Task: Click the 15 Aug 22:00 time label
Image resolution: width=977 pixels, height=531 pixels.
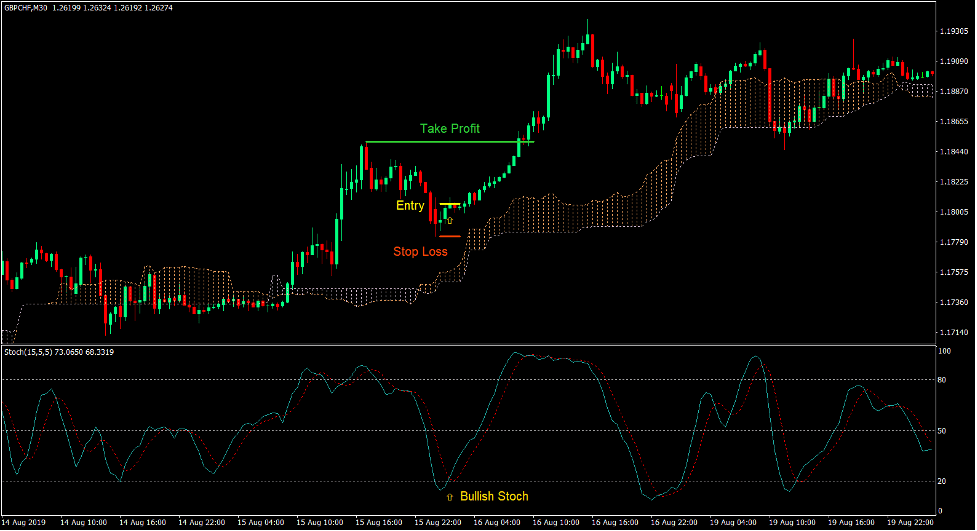Action: click(436, 522)
